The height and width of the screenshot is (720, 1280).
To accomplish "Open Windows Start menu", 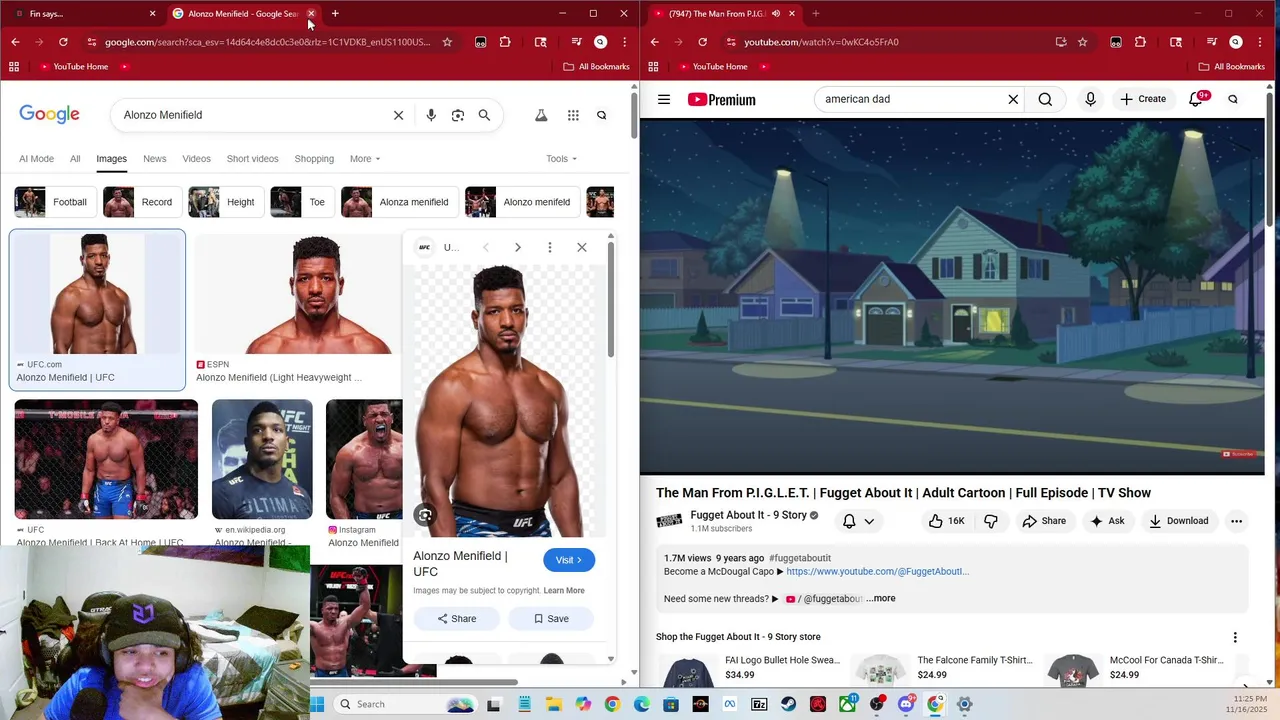I will click(317, 704).
